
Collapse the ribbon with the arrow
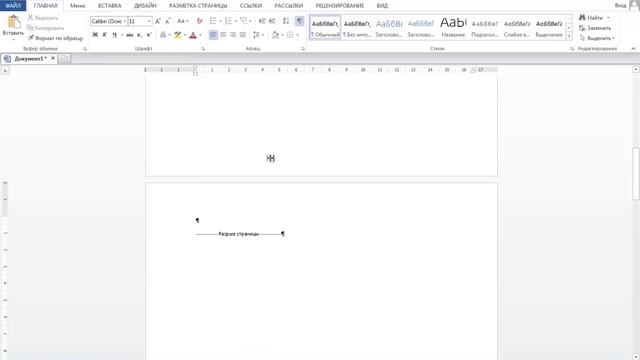click(x=633, y=49)
